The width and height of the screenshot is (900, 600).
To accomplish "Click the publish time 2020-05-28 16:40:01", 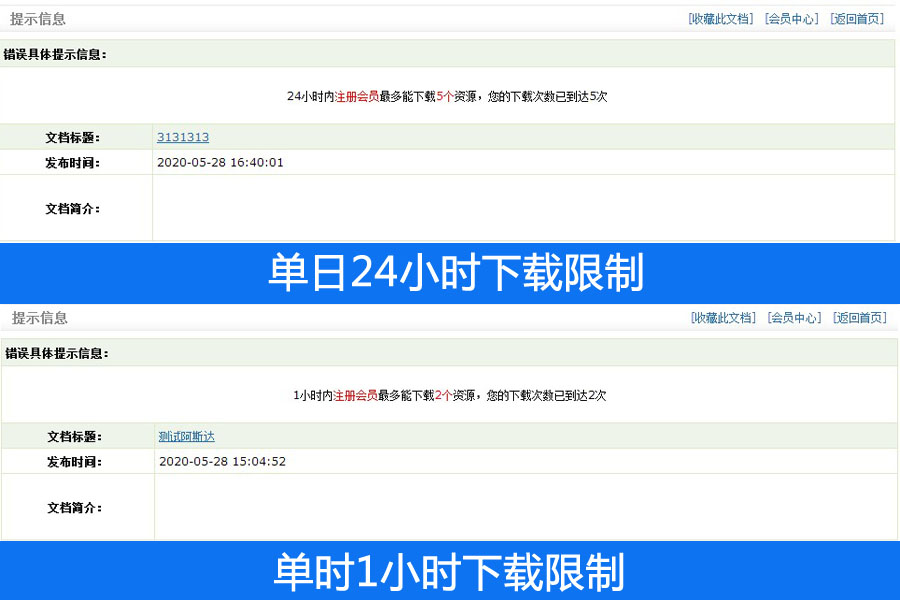I will 220,162.
